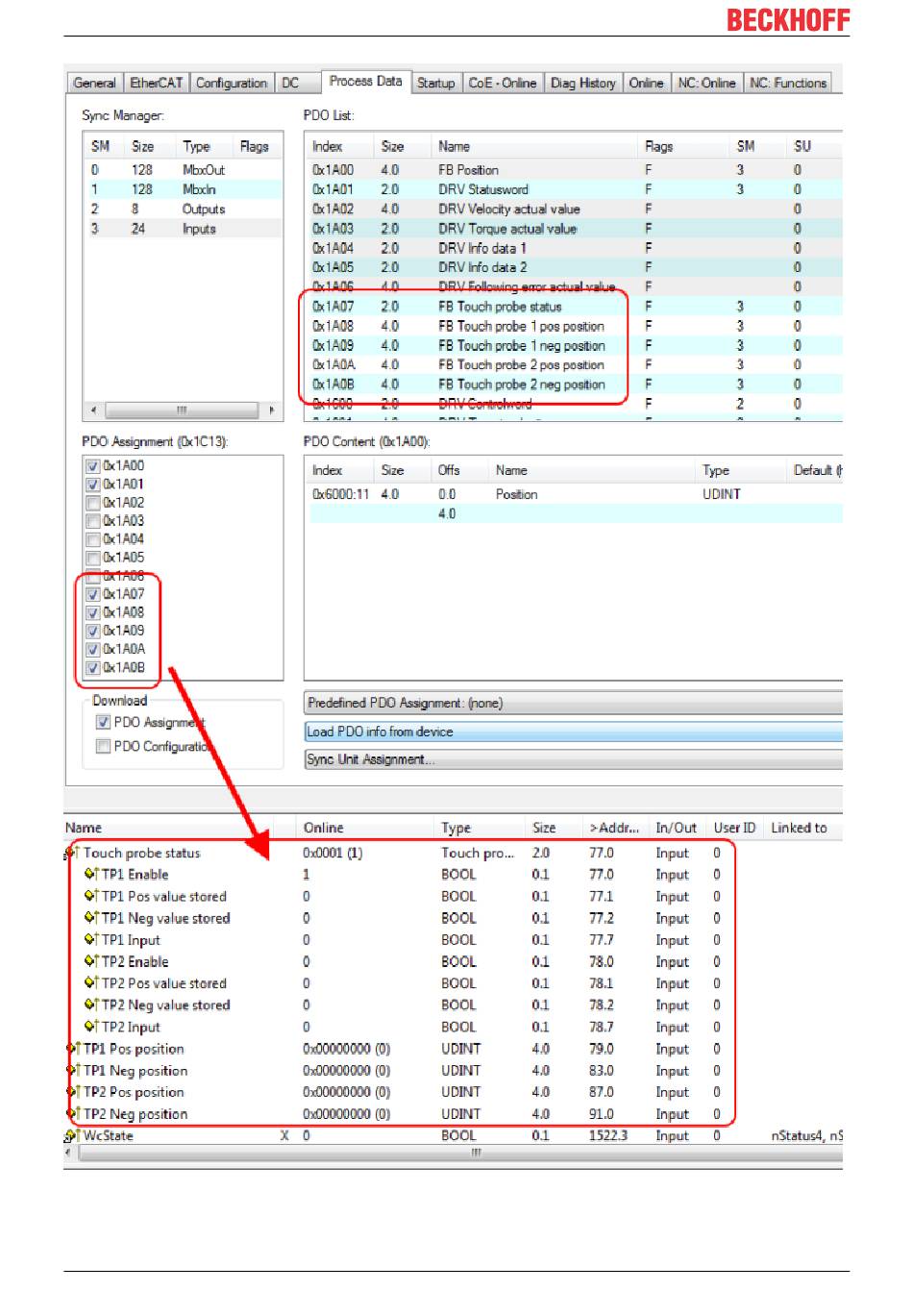Select DRV Statusword in the PDO List
Viewport: 913px width, 1316px height.
point(574,189)
